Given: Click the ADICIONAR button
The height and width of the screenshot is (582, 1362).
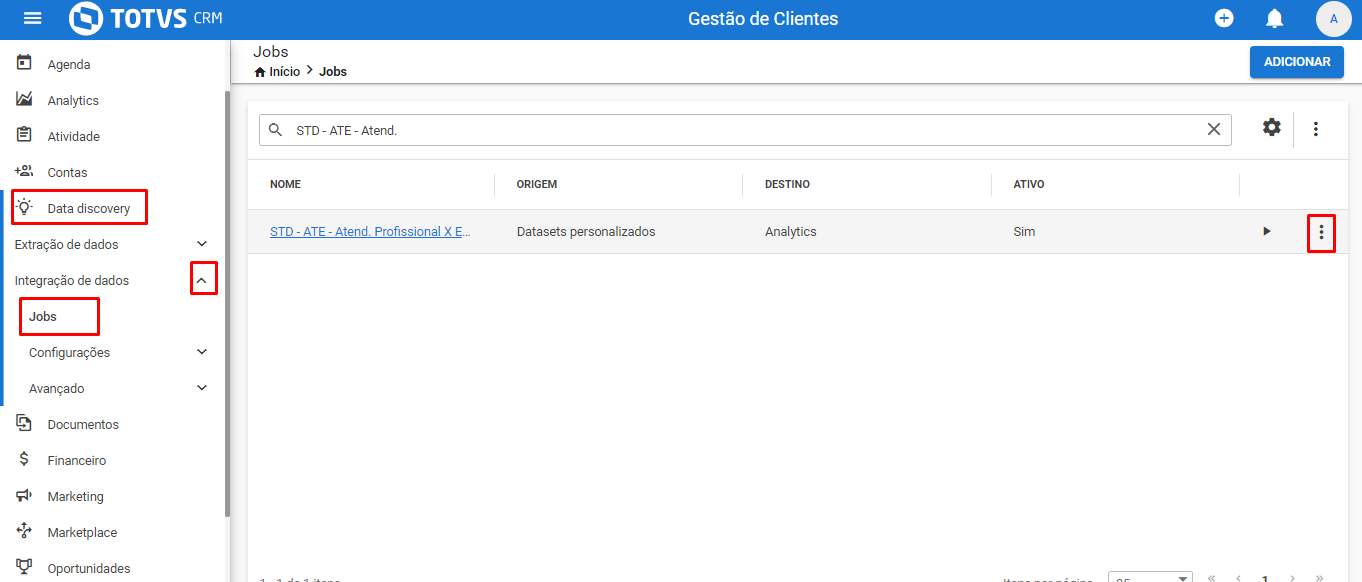Looking at the screenshot, I should coord(1297,62).
